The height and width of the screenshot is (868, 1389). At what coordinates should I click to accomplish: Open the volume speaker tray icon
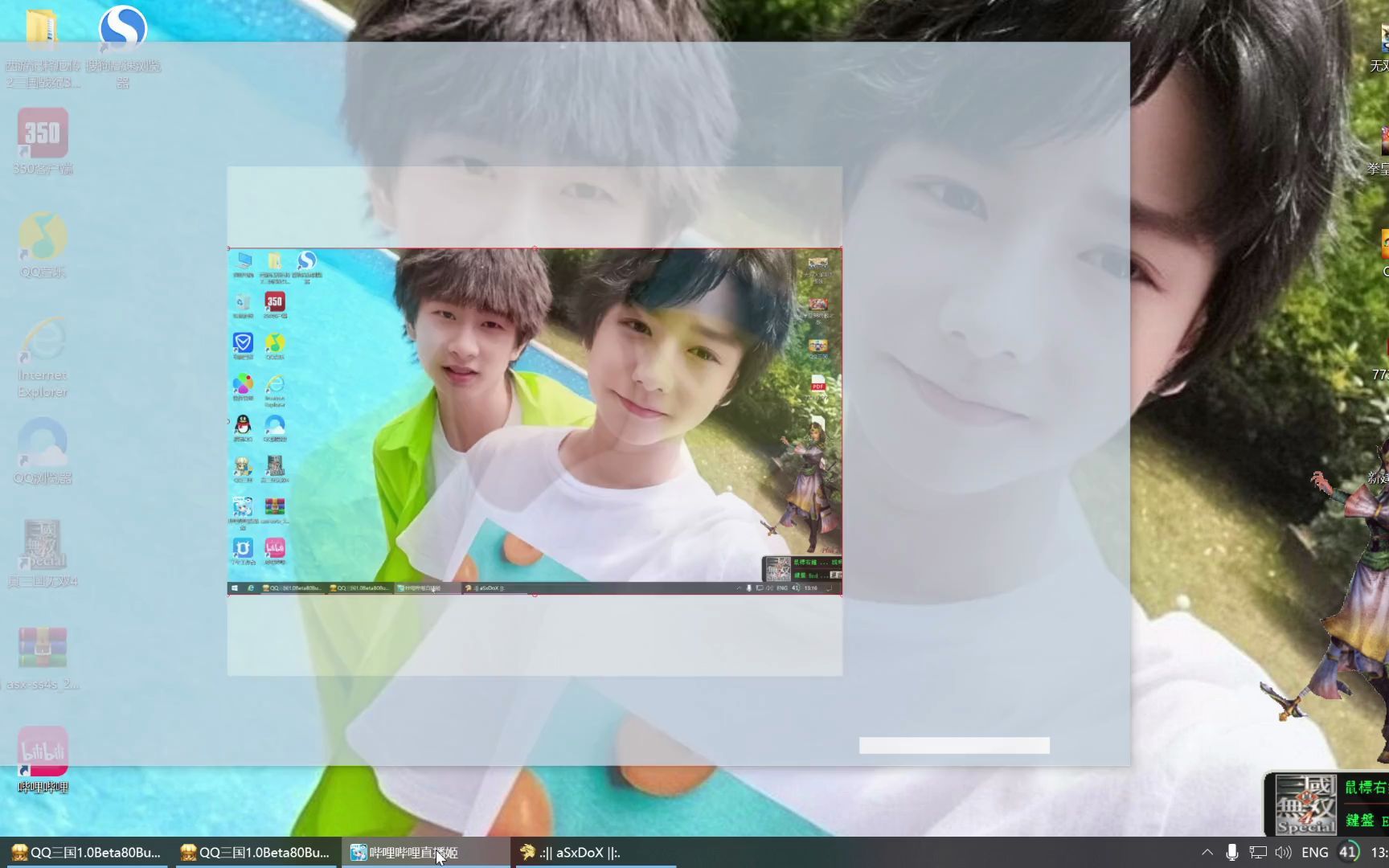[x=1284, y=852]
